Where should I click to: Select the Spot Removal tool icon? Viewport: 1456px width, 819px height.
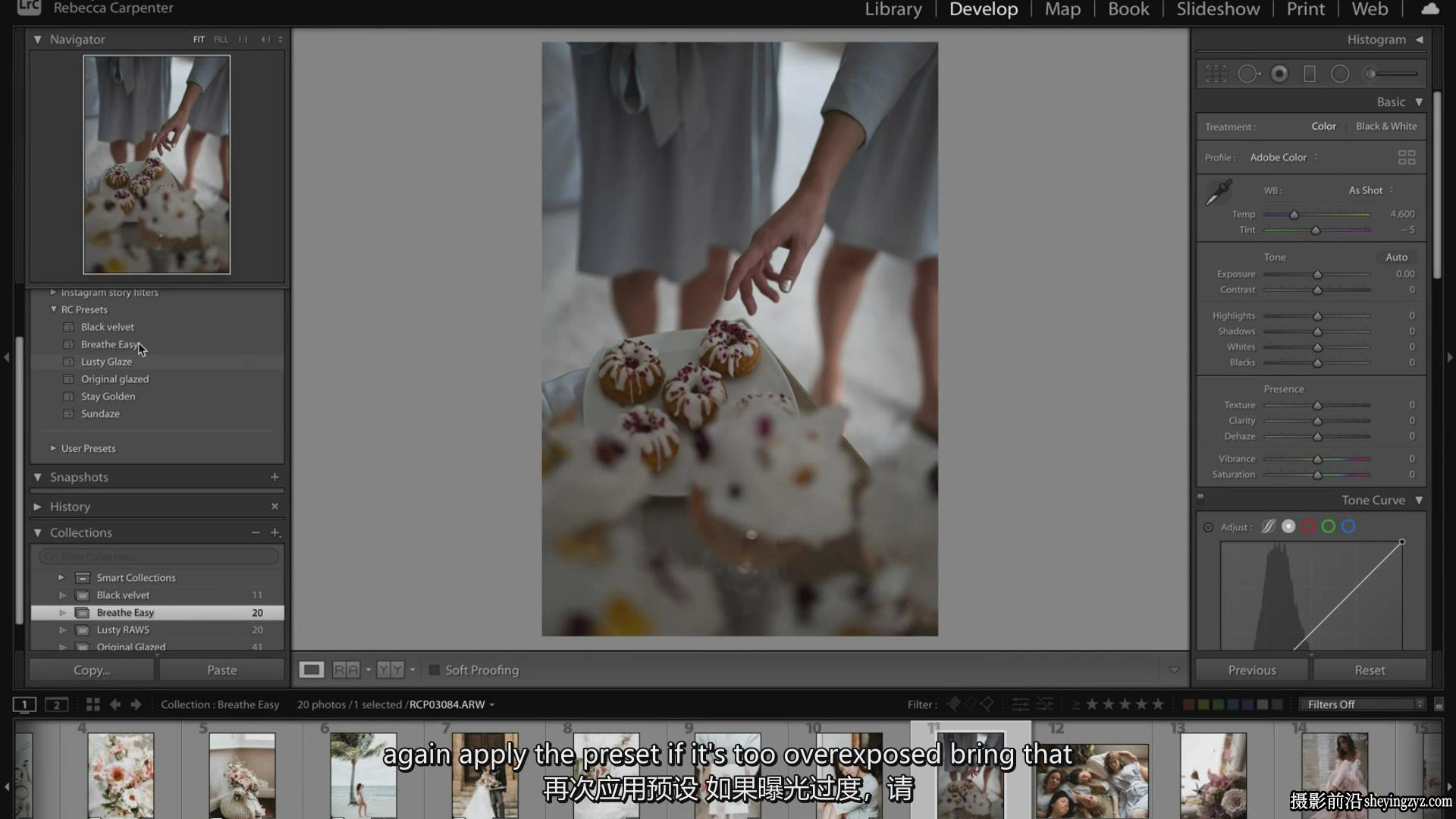[1248, 74]
